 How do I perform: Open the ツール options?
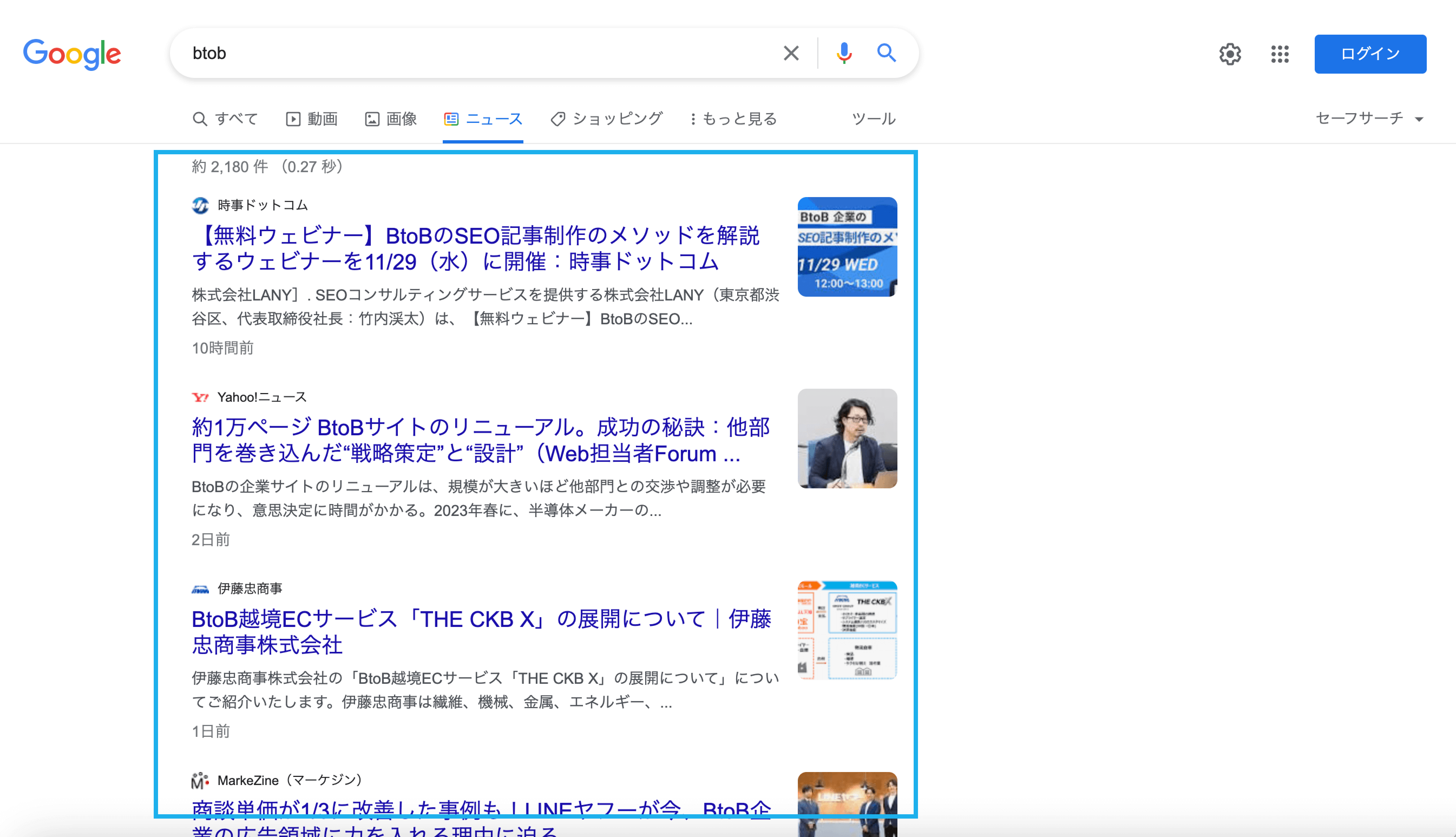click(873, 119)
